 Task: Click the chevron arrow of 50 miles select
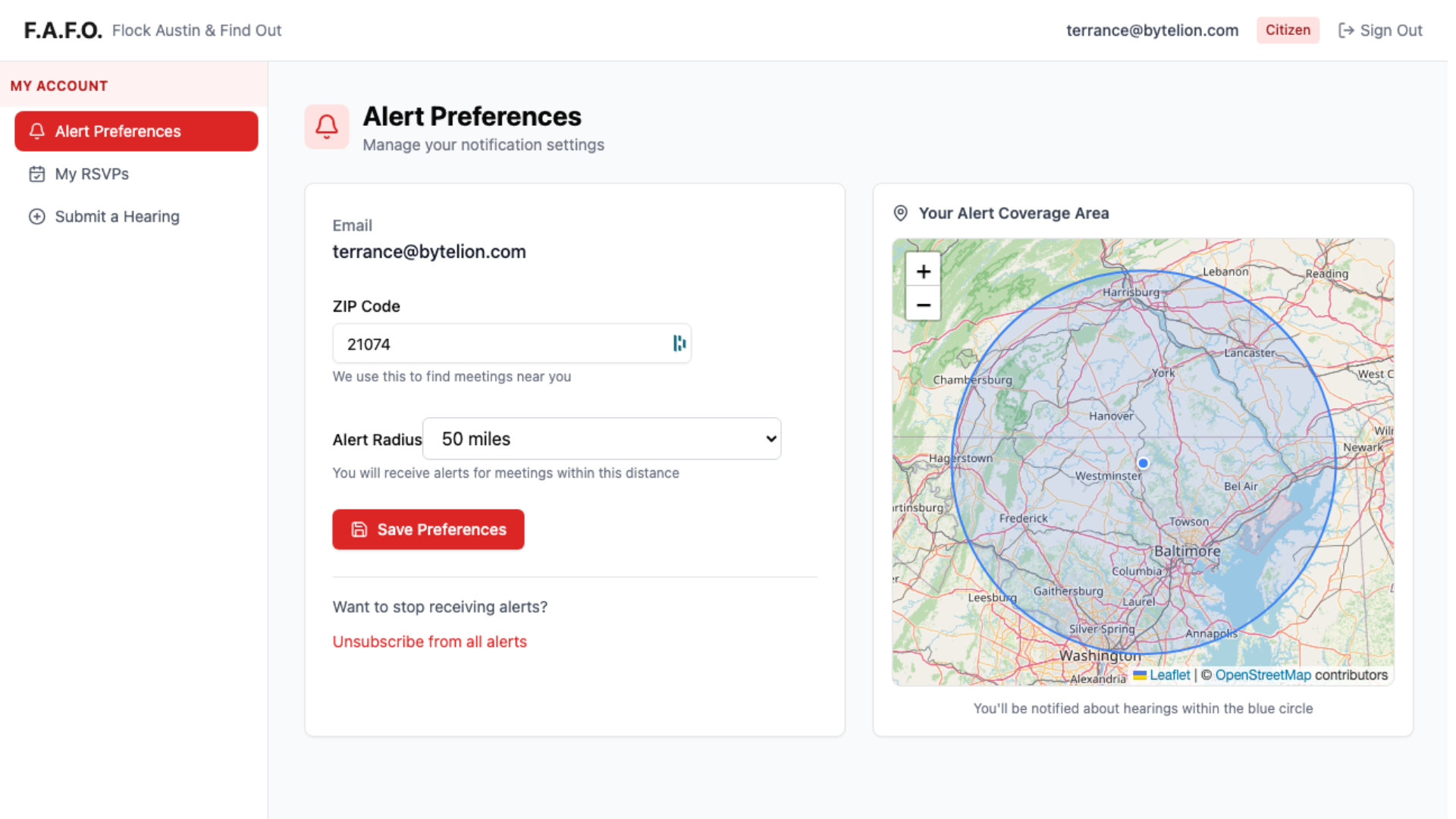coord(771,439)
